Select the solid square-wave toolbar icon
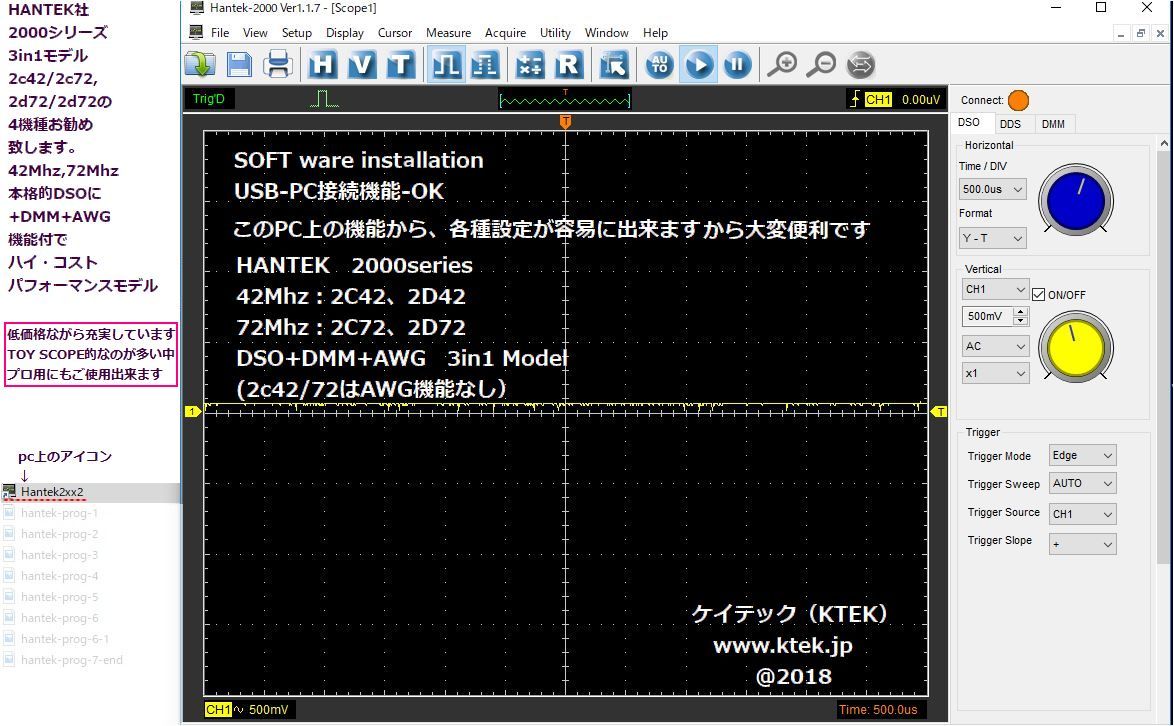This screenshot has width=1174, height=726. [x=446, y=64]
